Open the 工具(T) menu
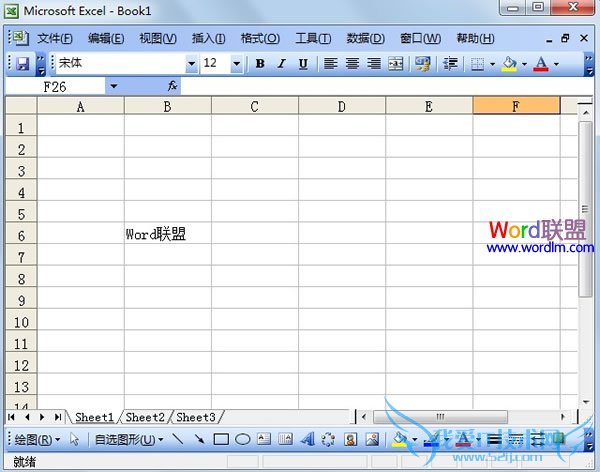The image size is (600, 472). (313, 38)
